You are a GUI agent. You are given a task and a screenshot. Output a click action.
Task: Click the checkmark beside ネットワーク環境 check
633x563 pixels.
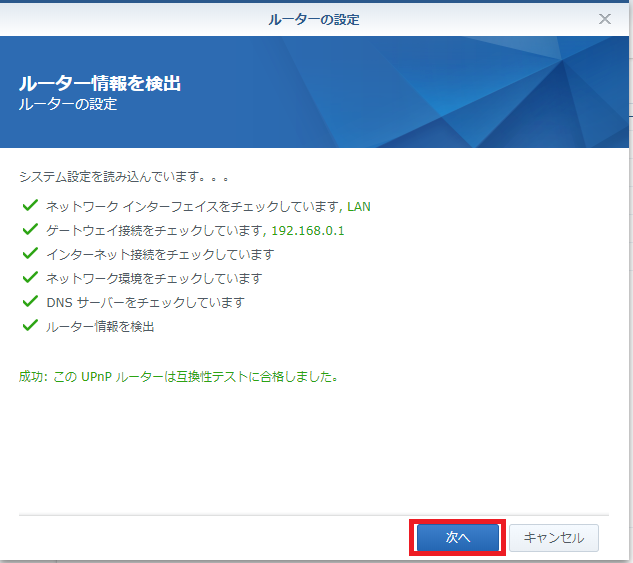(30, 277)
